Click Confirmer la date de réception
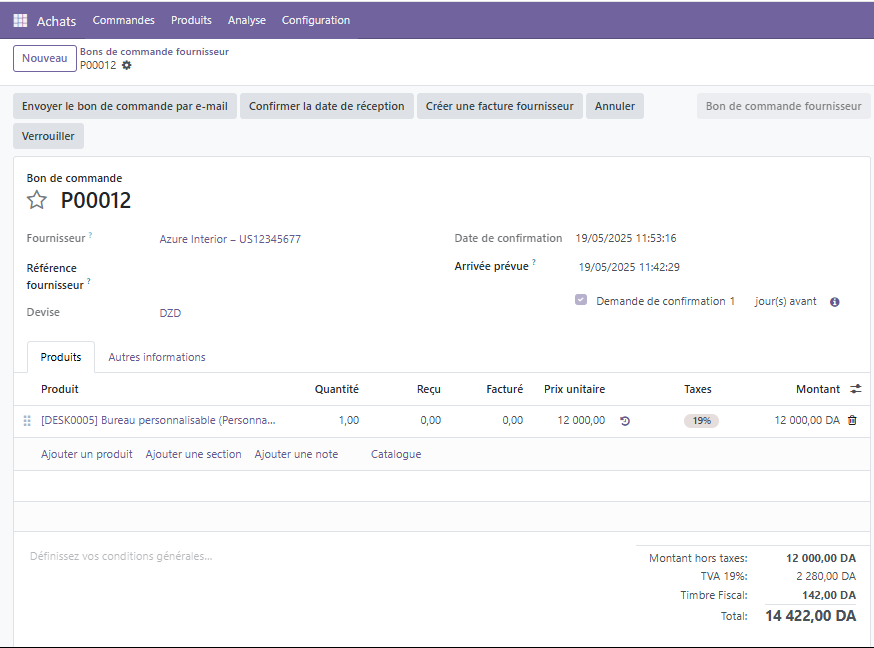The height and width of the screenshot is (648, 874). [327, 106]
